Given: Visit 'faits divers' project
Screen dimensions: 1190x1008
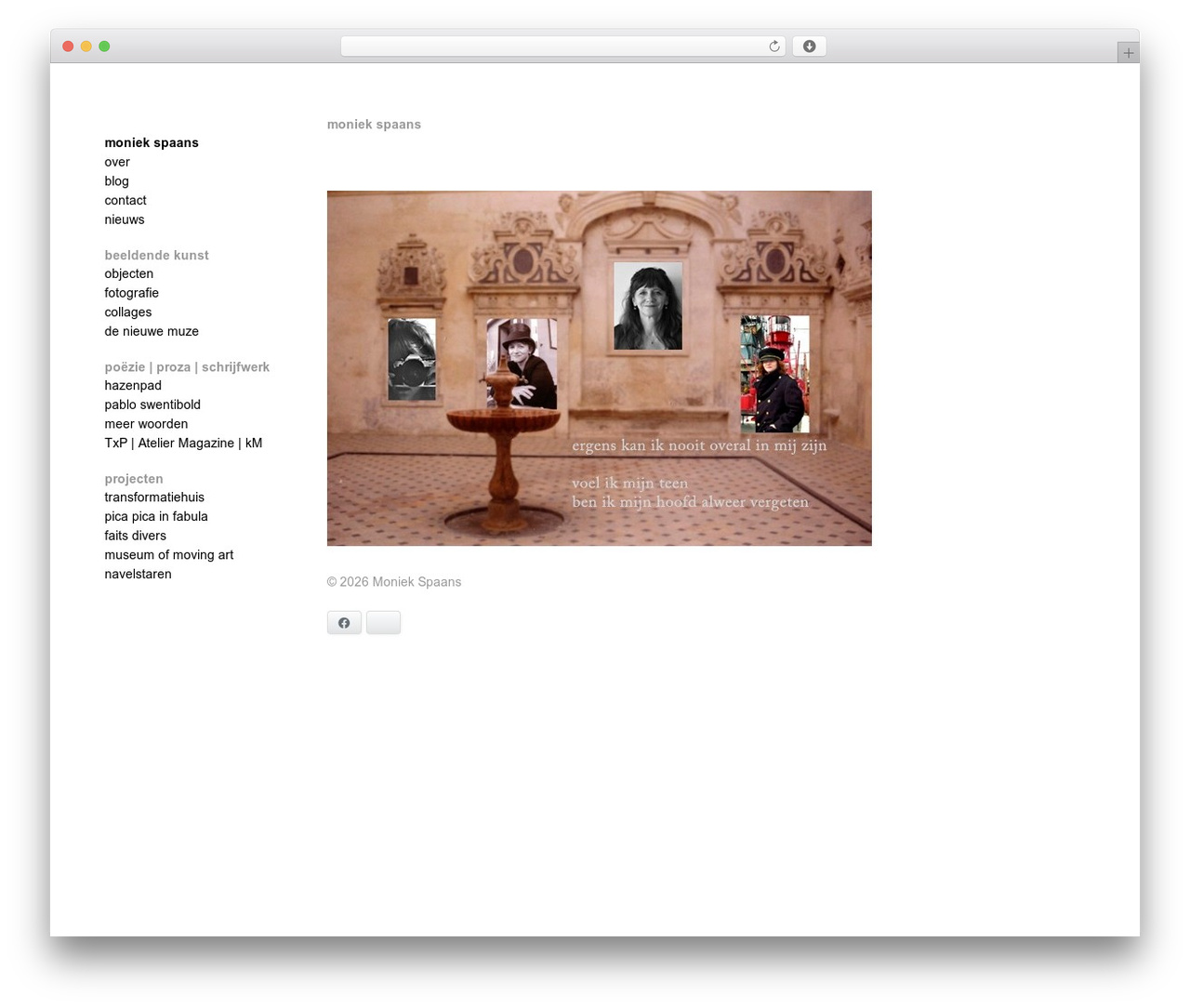Looking at the screenshot, I should click(136, 536).
